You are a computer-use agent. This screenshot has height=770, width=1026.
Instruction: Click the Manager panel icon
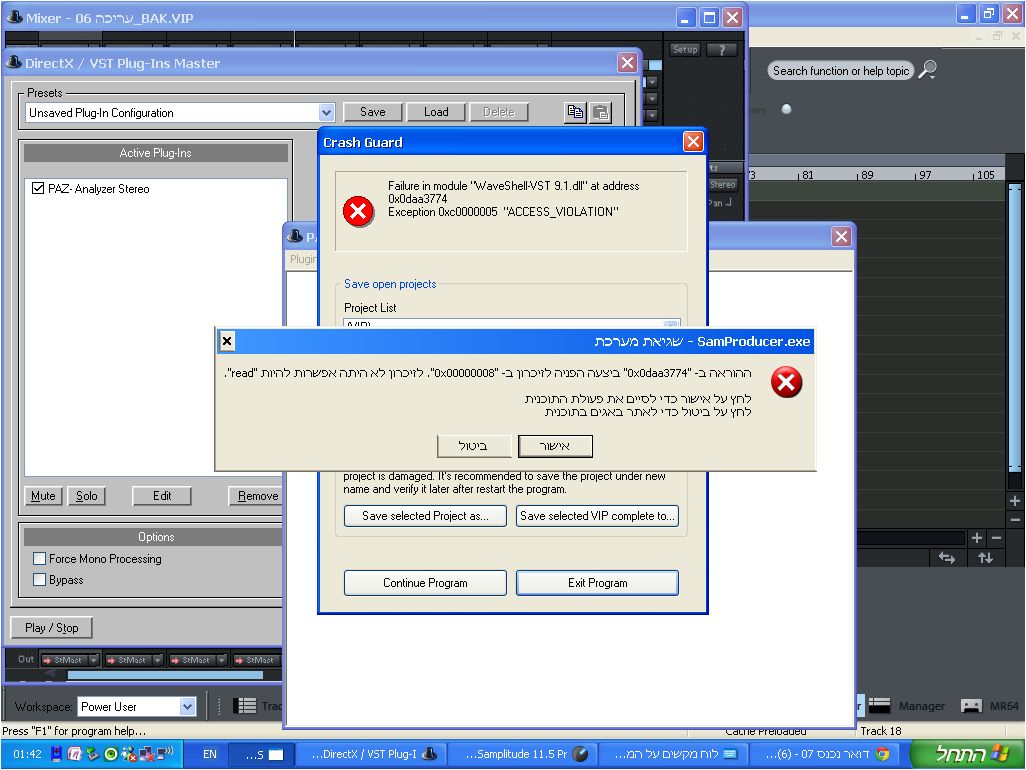(x=879, y=705)
